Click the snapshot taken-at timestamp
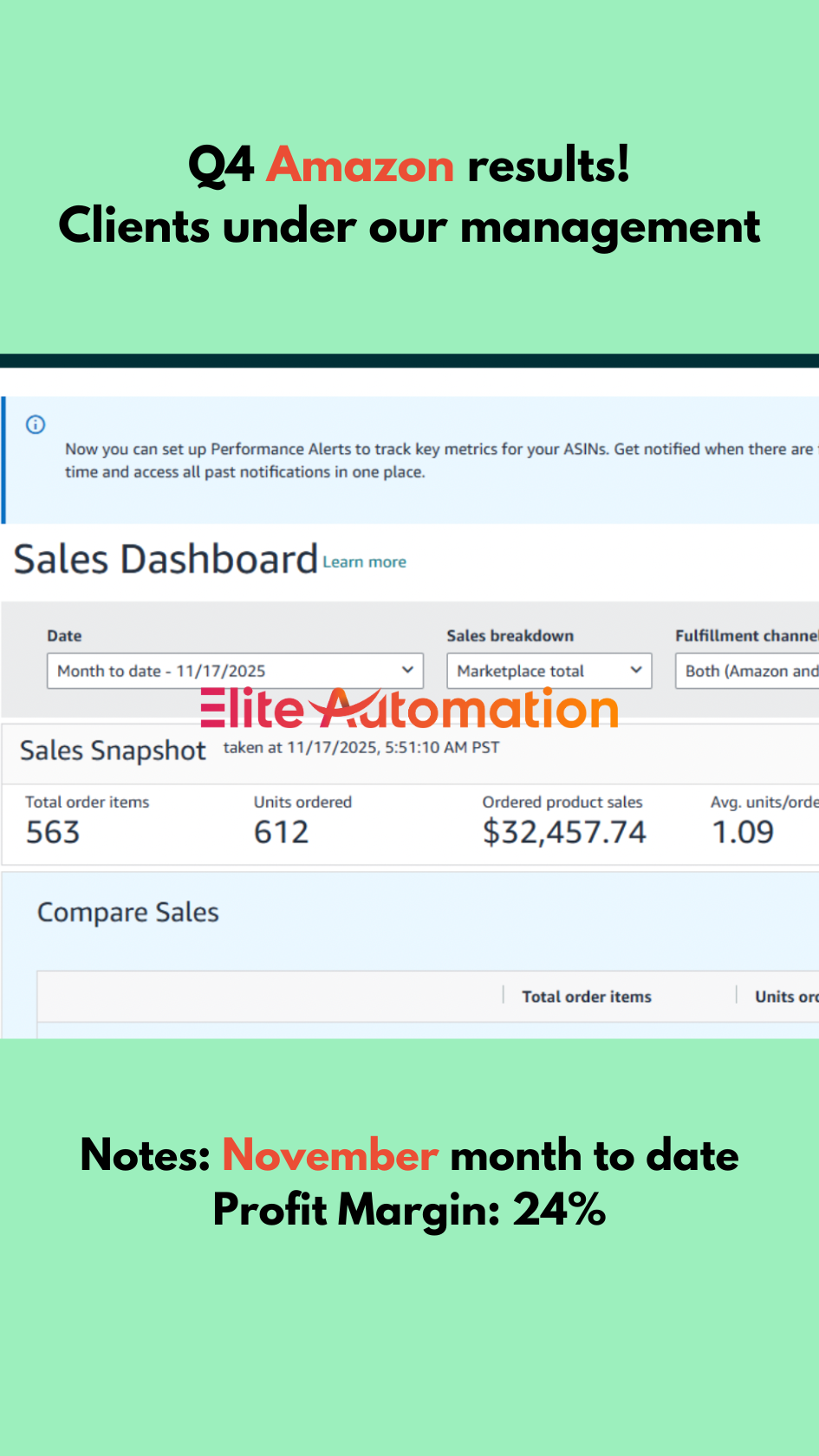Viewport: 819px width, 1456px height. click(361, 748)
